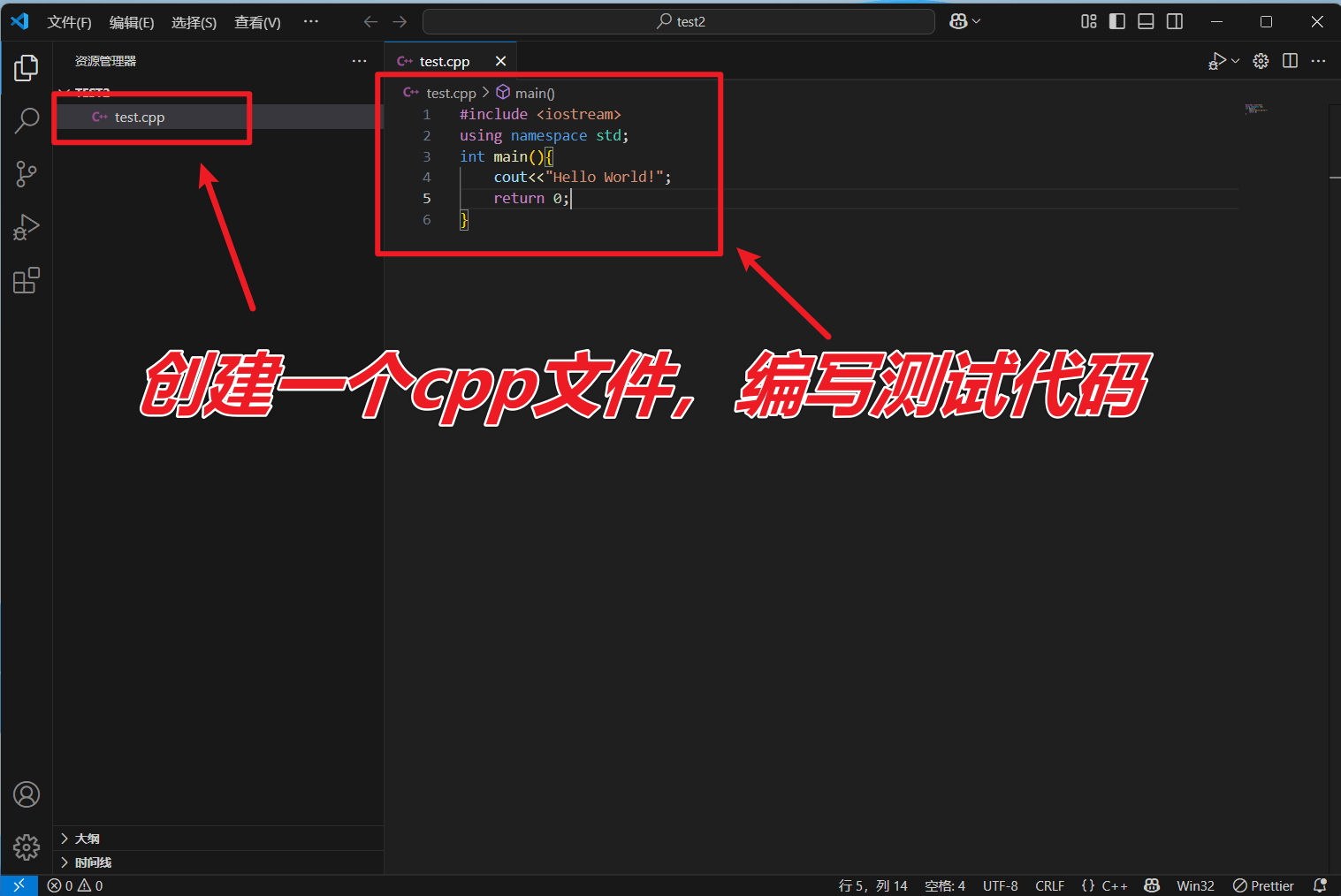Toggle the primary side bar
This screenshot has width=1341, height=896.
click(x=1117, y=21)
